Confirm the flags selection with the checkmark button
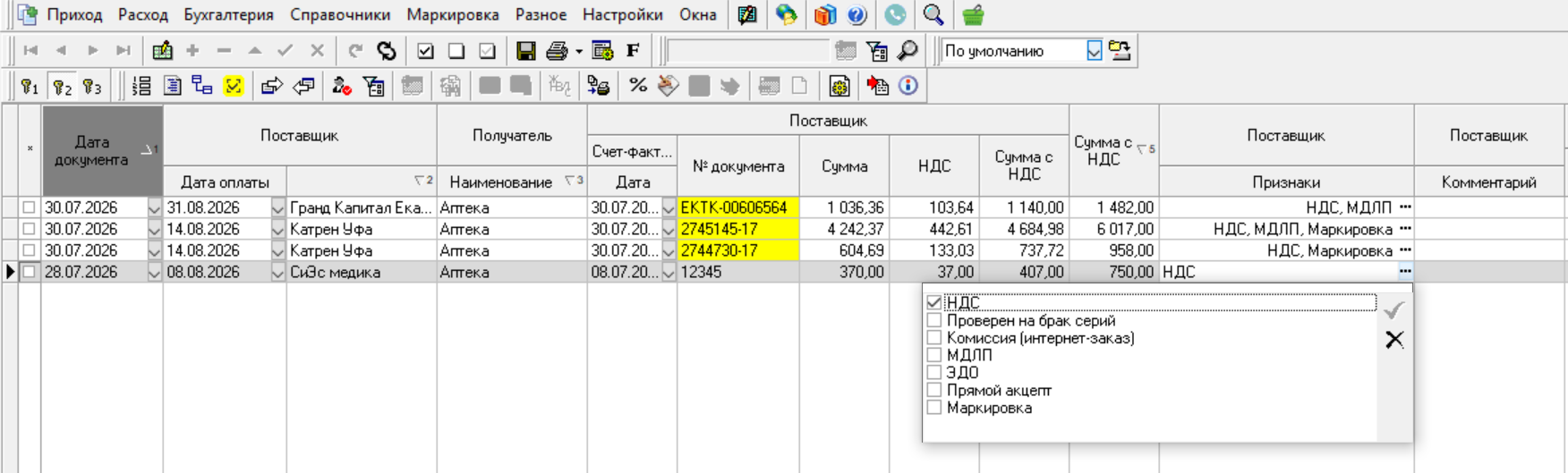 tap(1393, 310)
